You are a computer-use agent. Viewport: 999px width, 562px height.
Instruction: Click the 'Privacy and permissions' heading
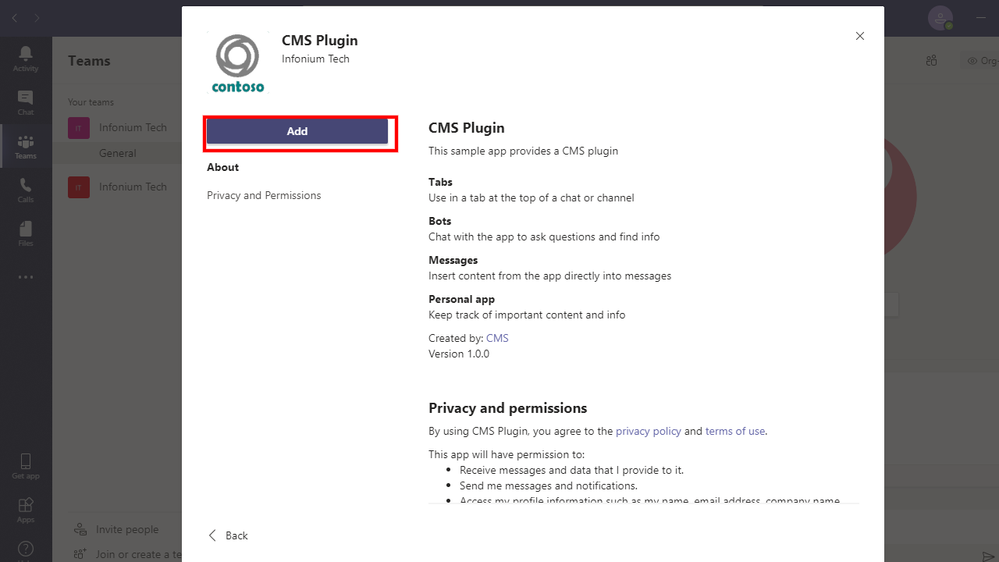[x=508, y=408]
